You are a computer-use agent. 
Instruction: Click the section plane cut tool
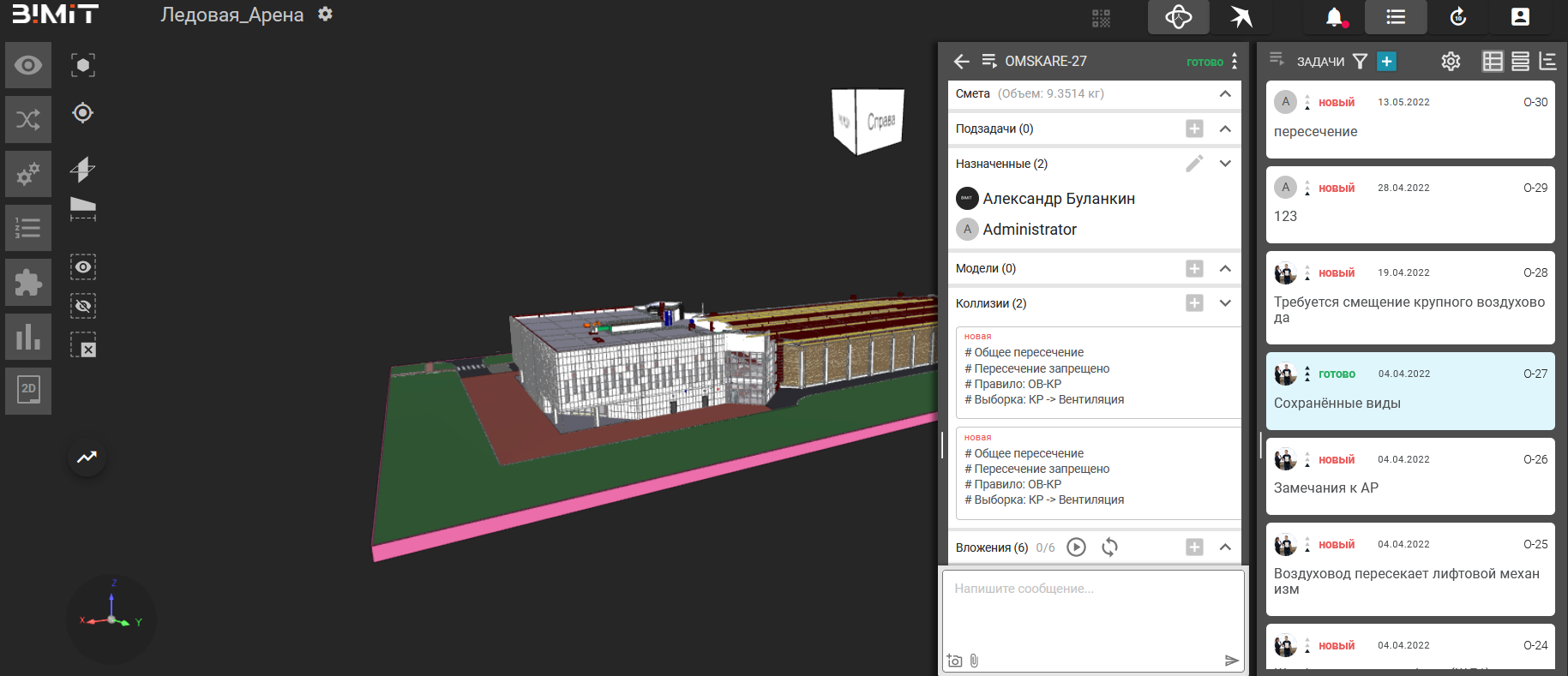point(82,169)
